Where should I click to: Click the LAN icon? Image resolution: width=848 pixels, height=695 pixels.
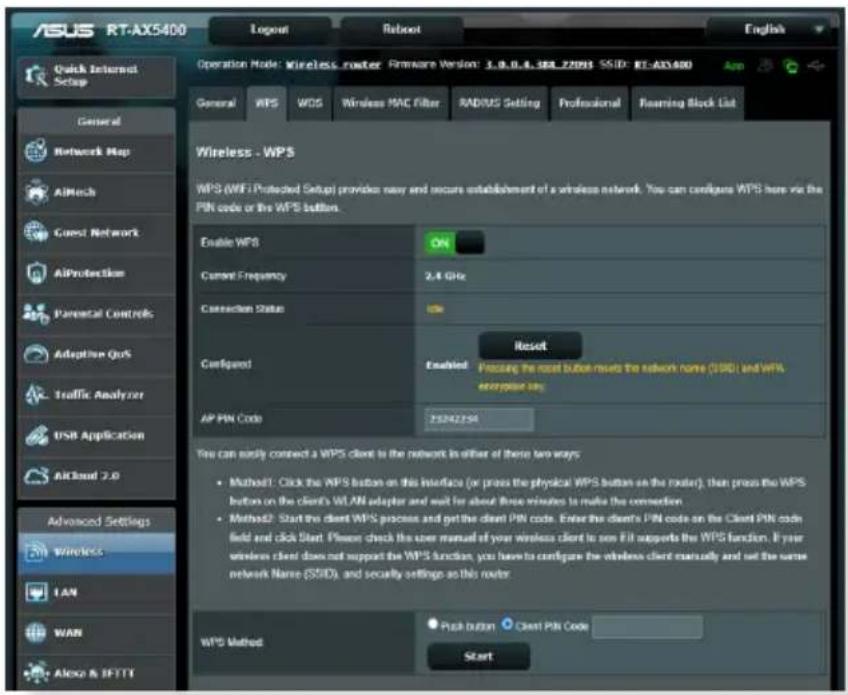[x=36, y=592]
